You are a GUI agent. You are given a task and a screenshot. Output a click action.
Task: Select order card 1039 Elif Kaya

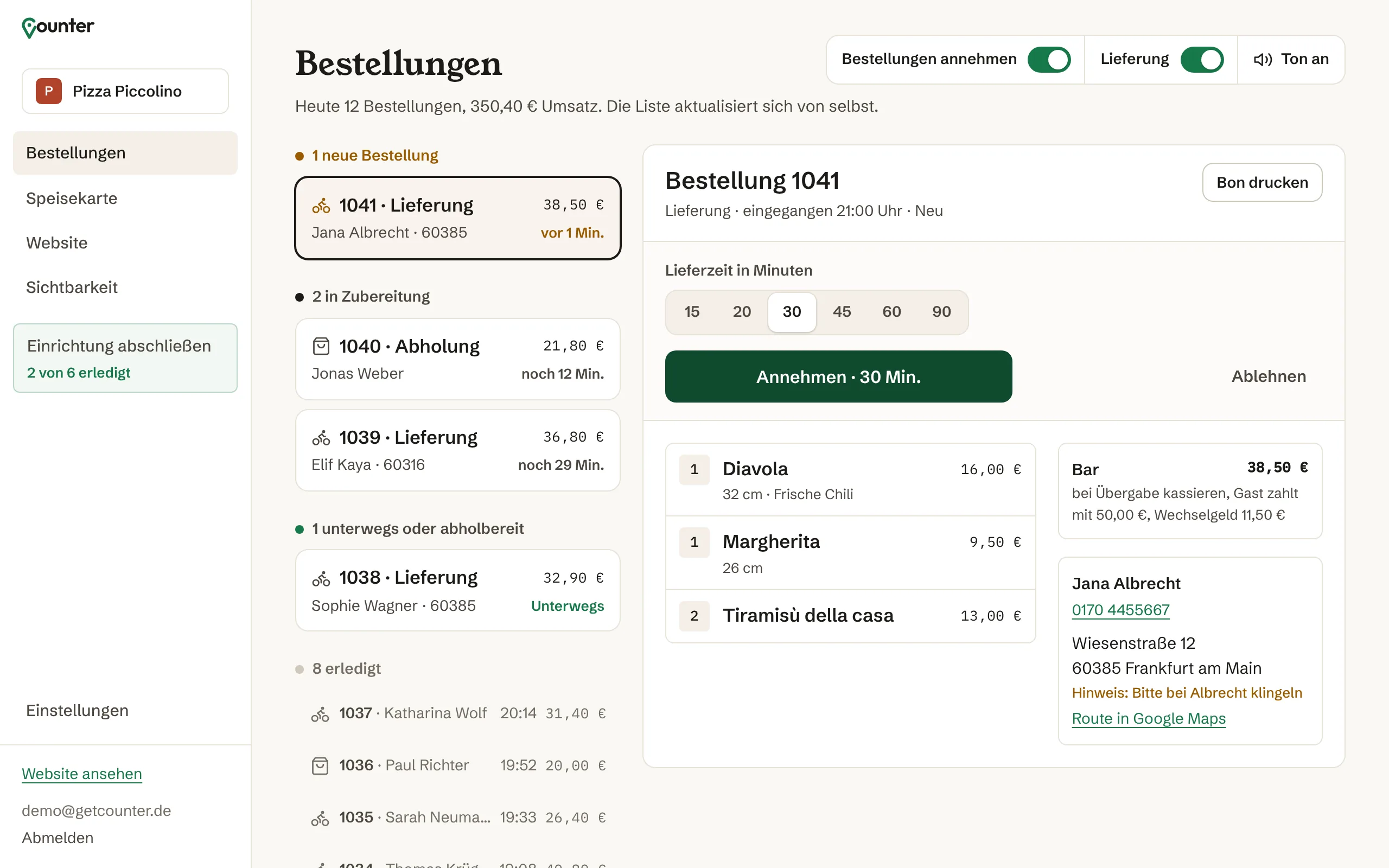coord(457,451)
